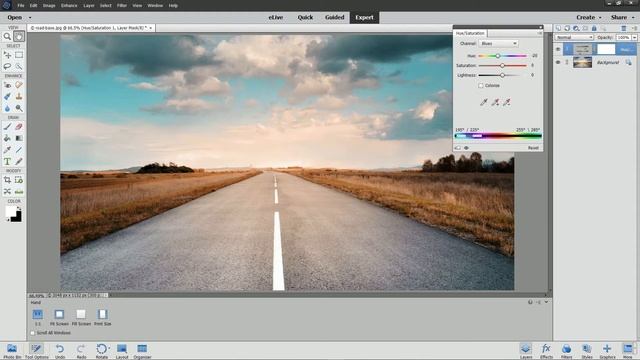Image resolution: width=640 pixels, height=360 pixels.
Task: Select the Custom Shape line tool
Action: (19, 150)
